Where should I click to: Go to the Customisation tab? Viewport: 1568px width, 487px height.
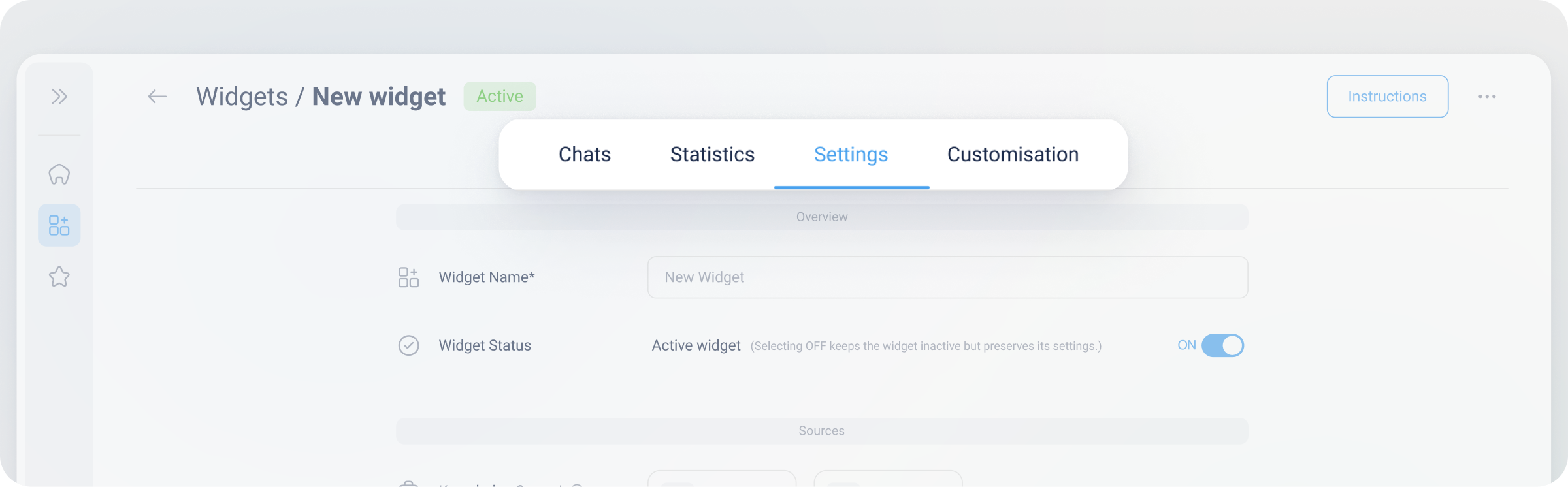coord(1013,155)
